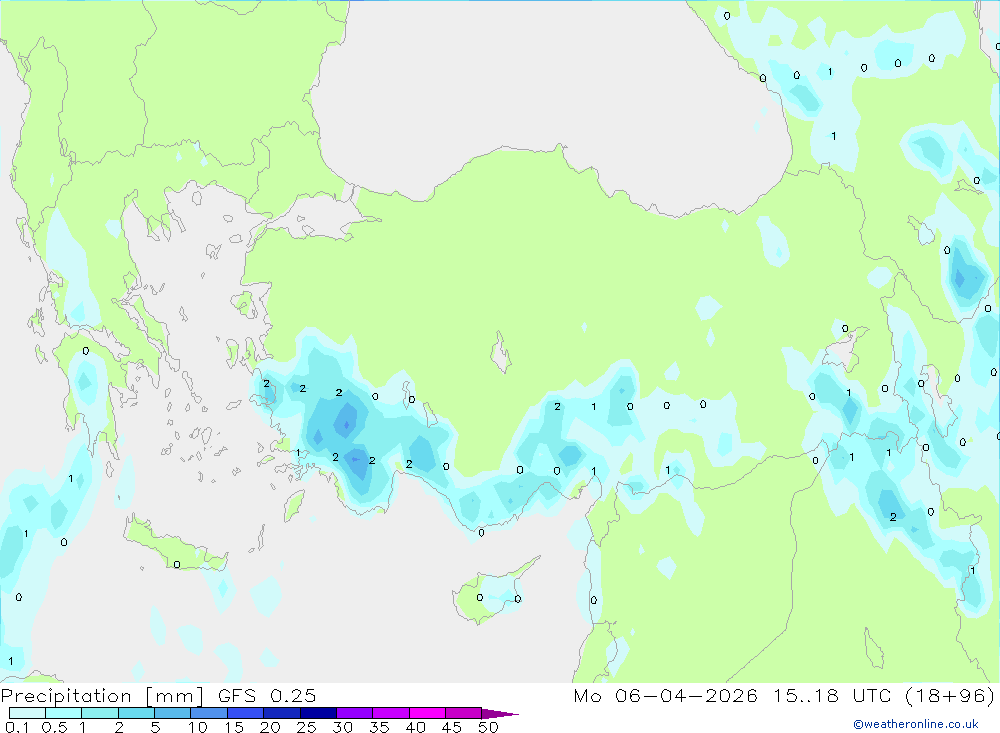Click the '(18+96)' forecast offset text
Viewport: 1000px width, 733px height.
(950, 696)
